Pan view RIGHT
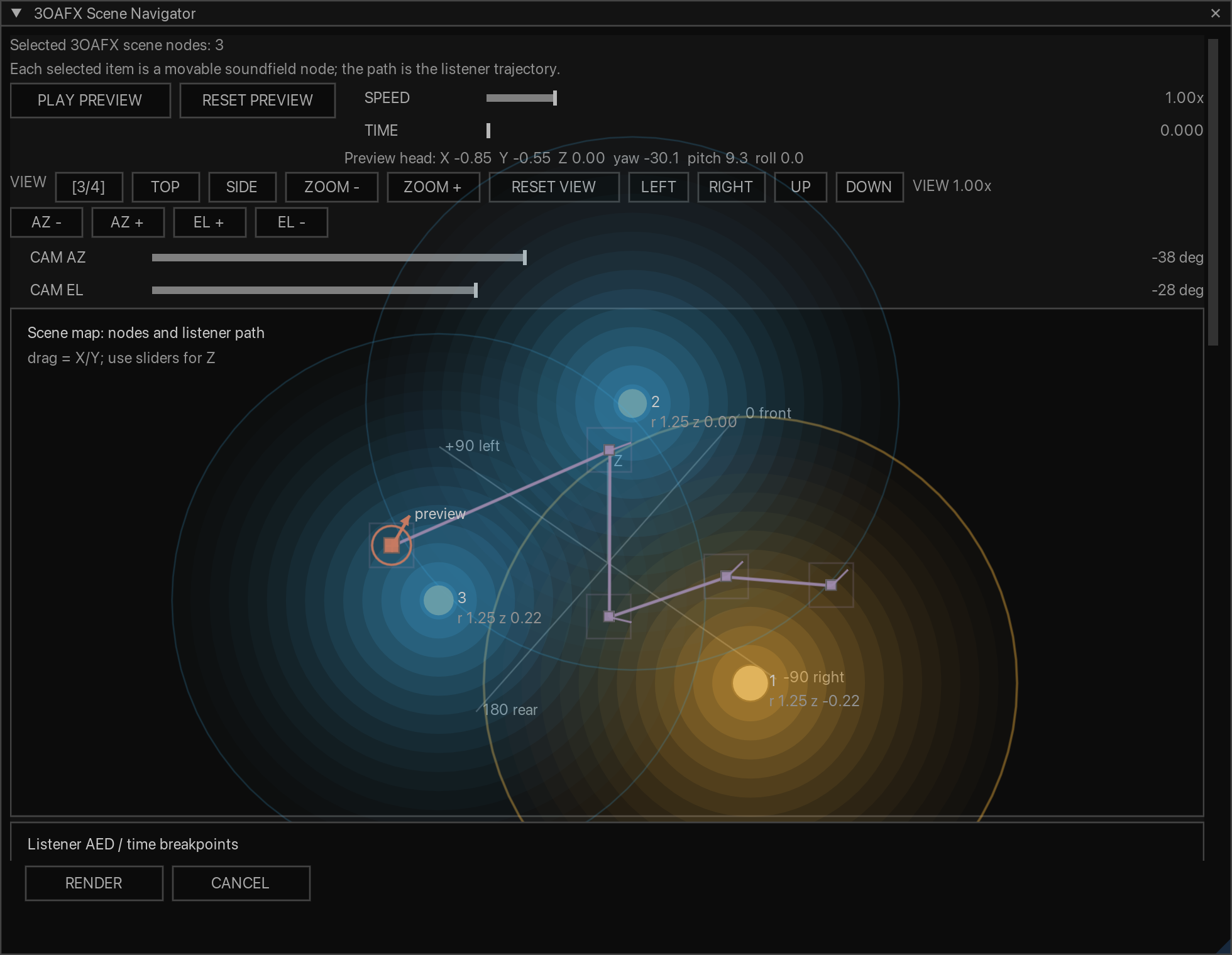The width and height of the screenshot is (1232, 955). tap(731, 187)
